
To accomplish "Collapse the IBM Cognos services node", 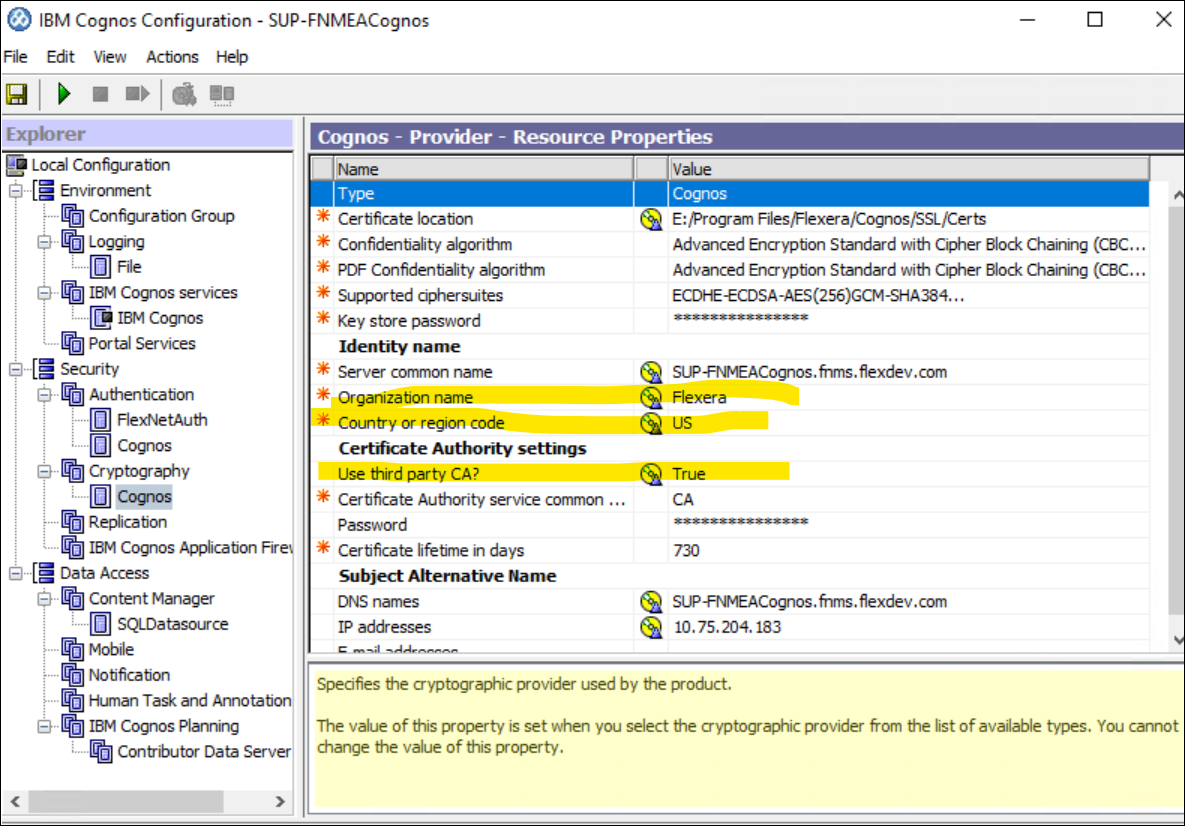I will 45,292.
